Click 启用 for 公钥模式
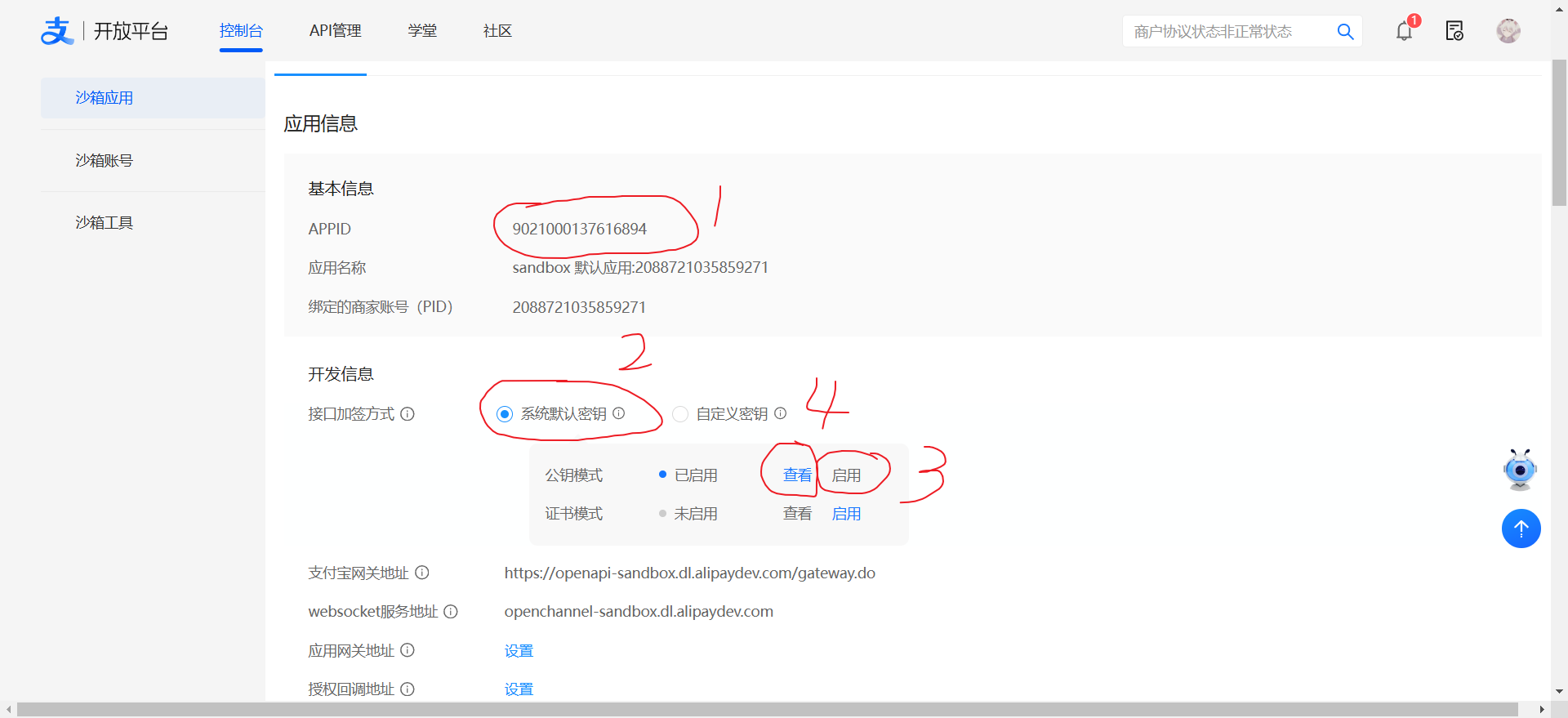Image resolution: width=1568 pixels, height=718 pixels. [846, 475]
